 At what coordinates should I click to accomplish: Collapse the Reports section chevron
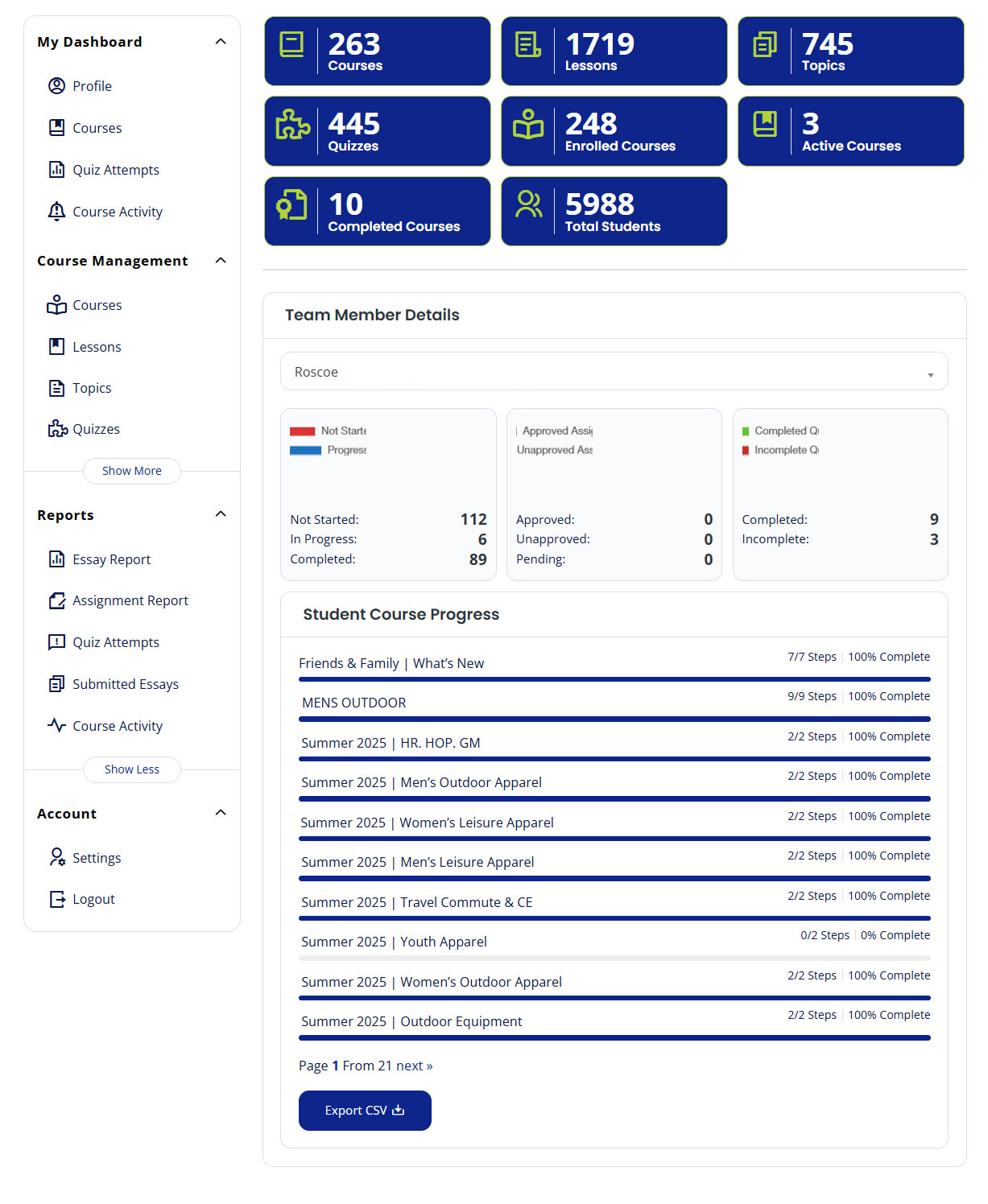tap(221, 514)
